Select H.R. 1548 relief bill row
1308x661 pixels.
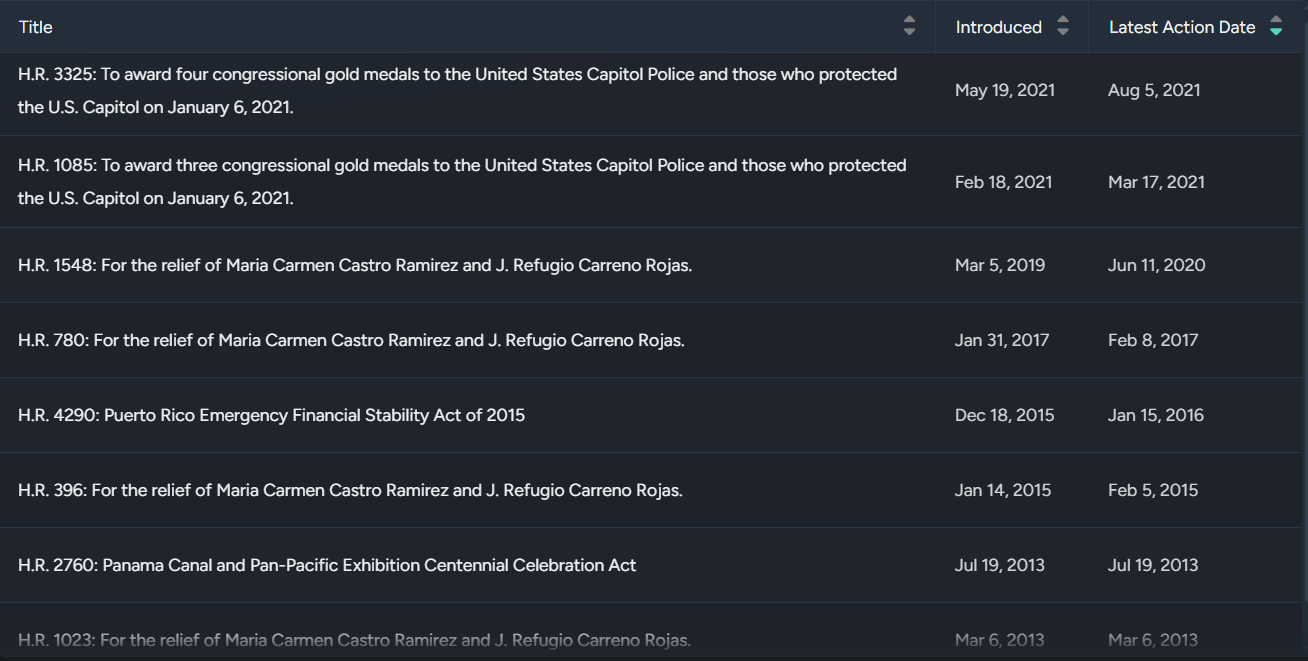tap(354, 265)
